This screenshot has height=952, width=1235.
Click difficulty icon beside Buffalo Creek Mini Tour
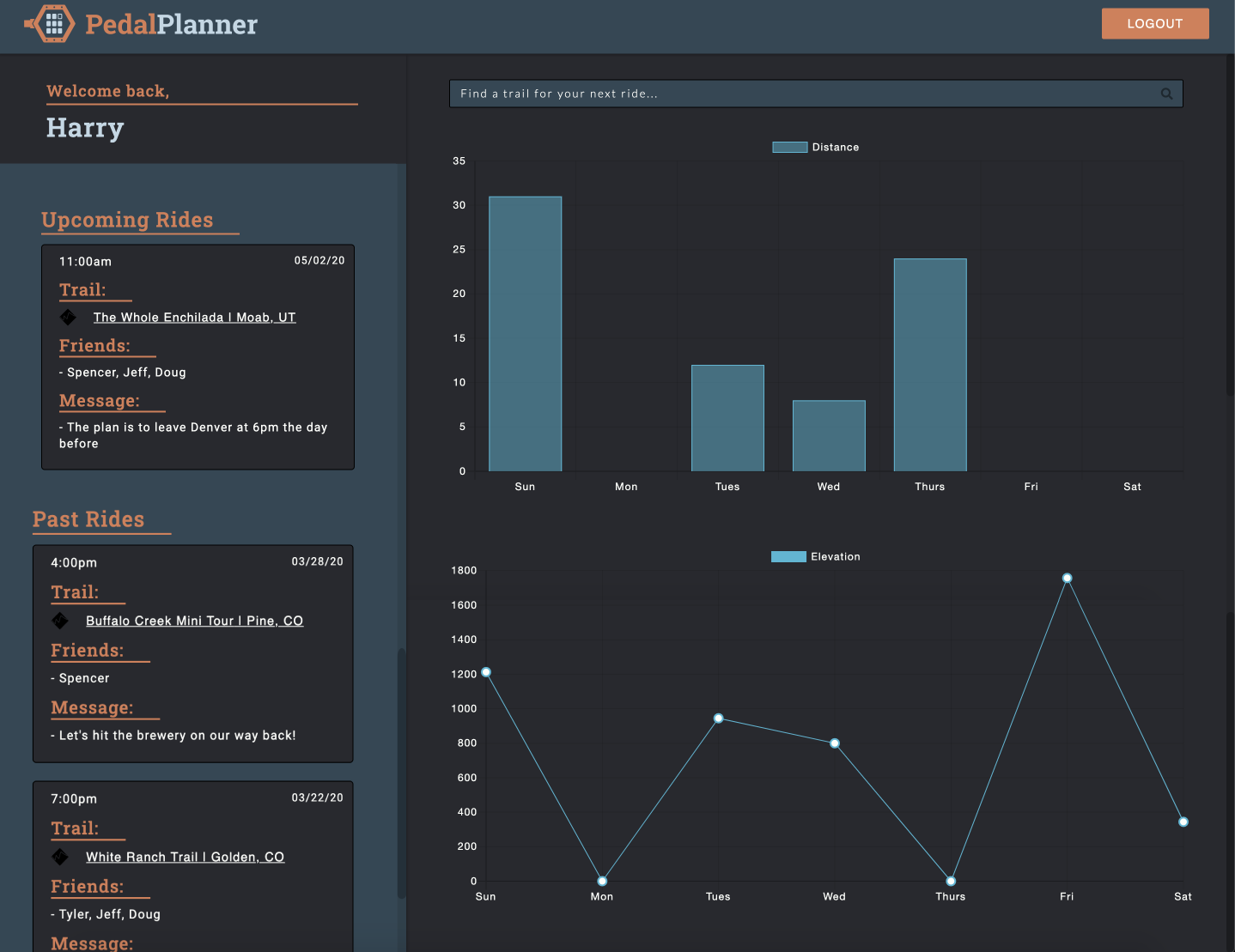[x=60, y=620]
